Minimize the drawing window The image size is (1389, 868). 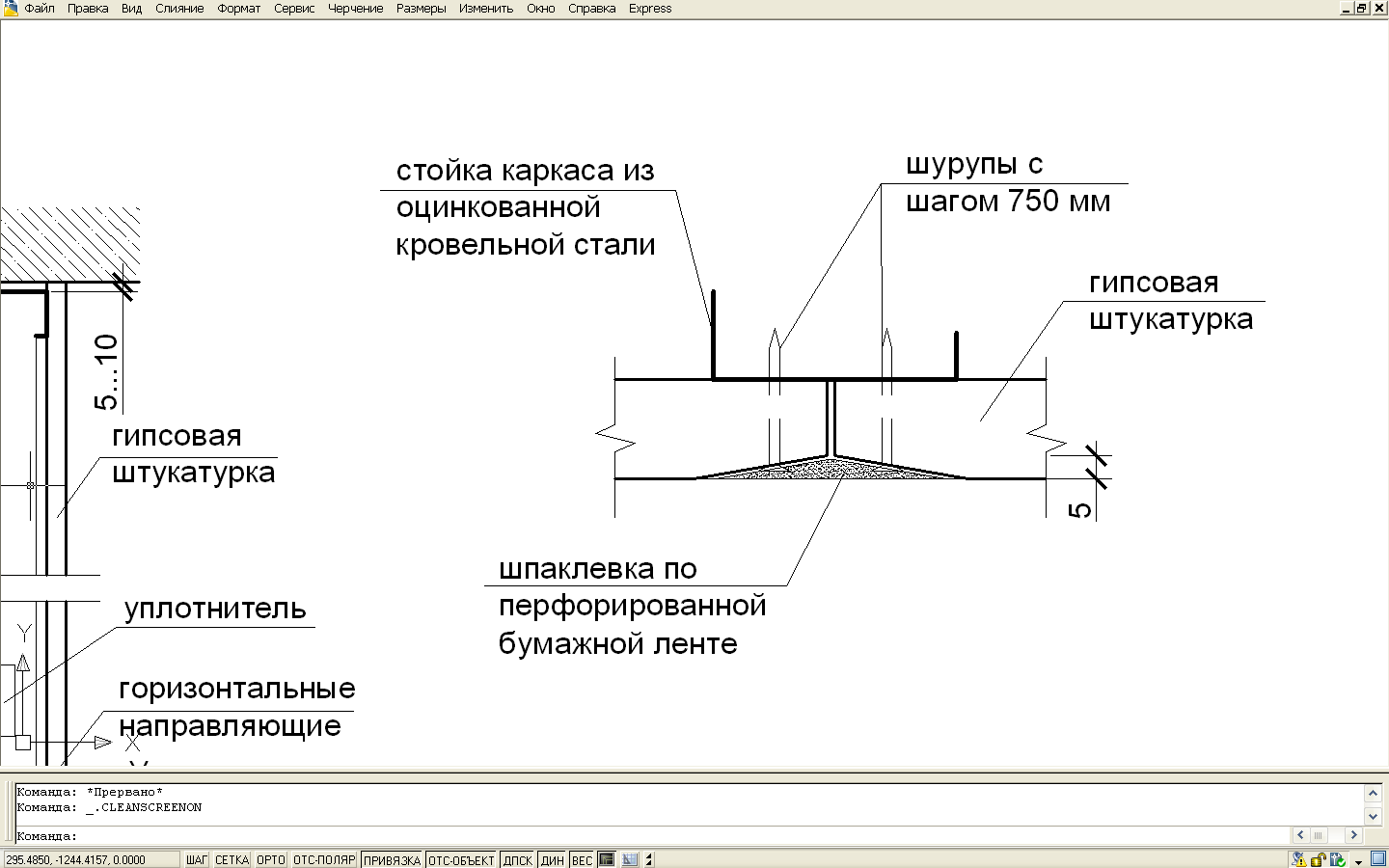point(1347,9)
